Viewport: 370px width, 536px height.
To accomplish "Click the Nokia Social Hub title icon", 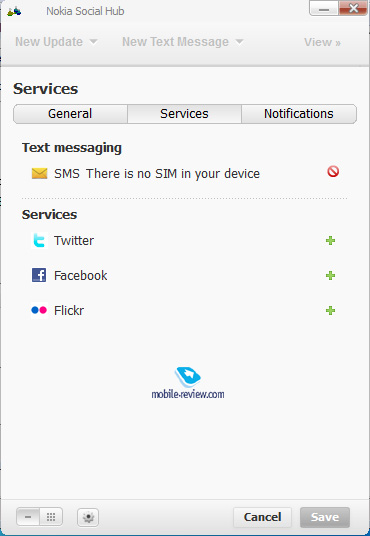I will coord(14,12).
